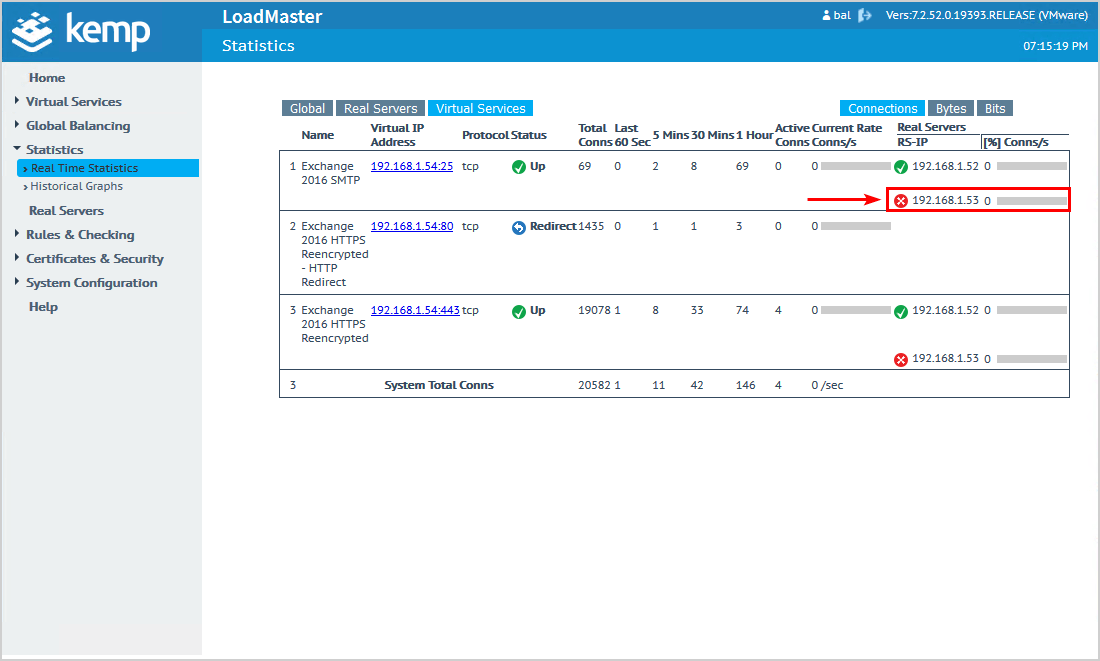Open the Real Servers sidebar item
This screenshot has height=661, width=1100.
(66, 211)
